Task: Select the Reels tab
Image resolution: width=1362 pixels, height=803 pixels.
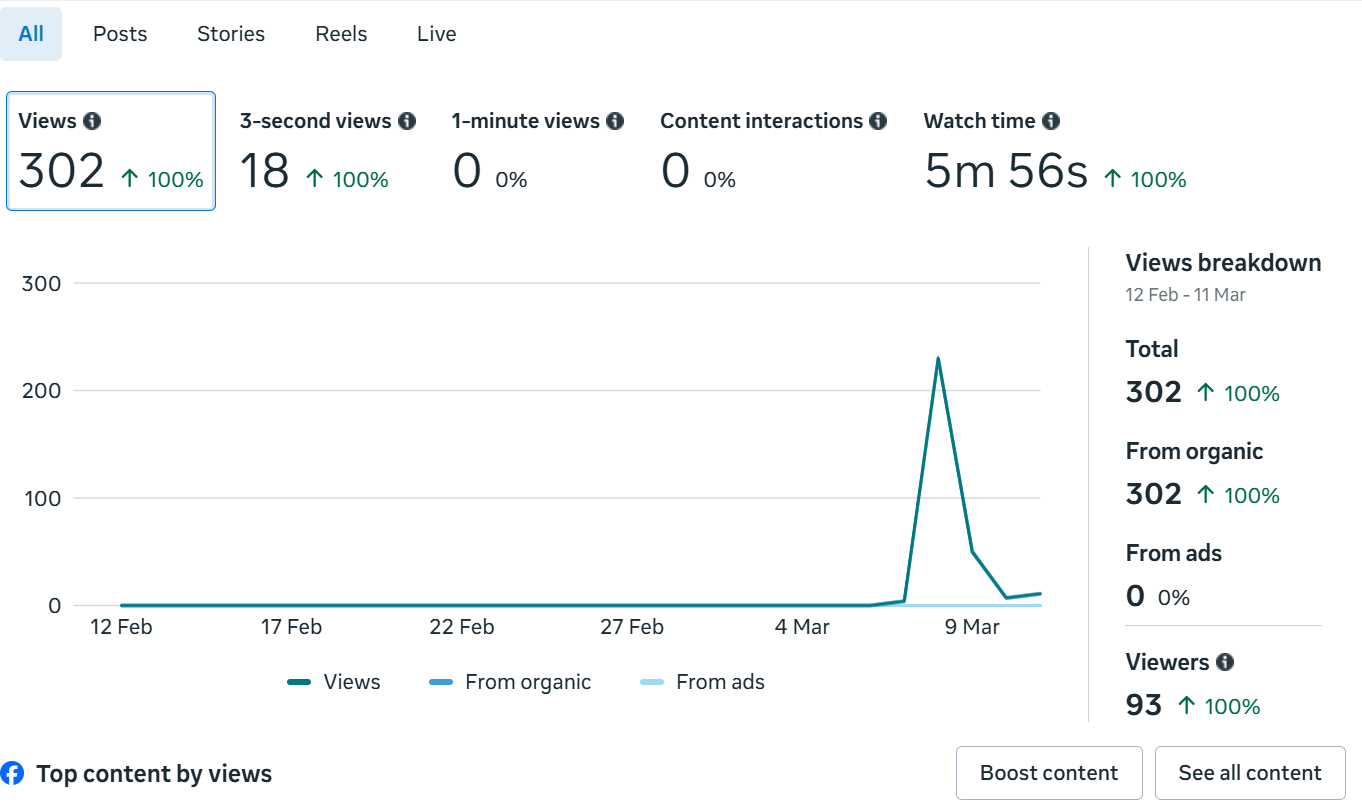Action: pos(341,34)
